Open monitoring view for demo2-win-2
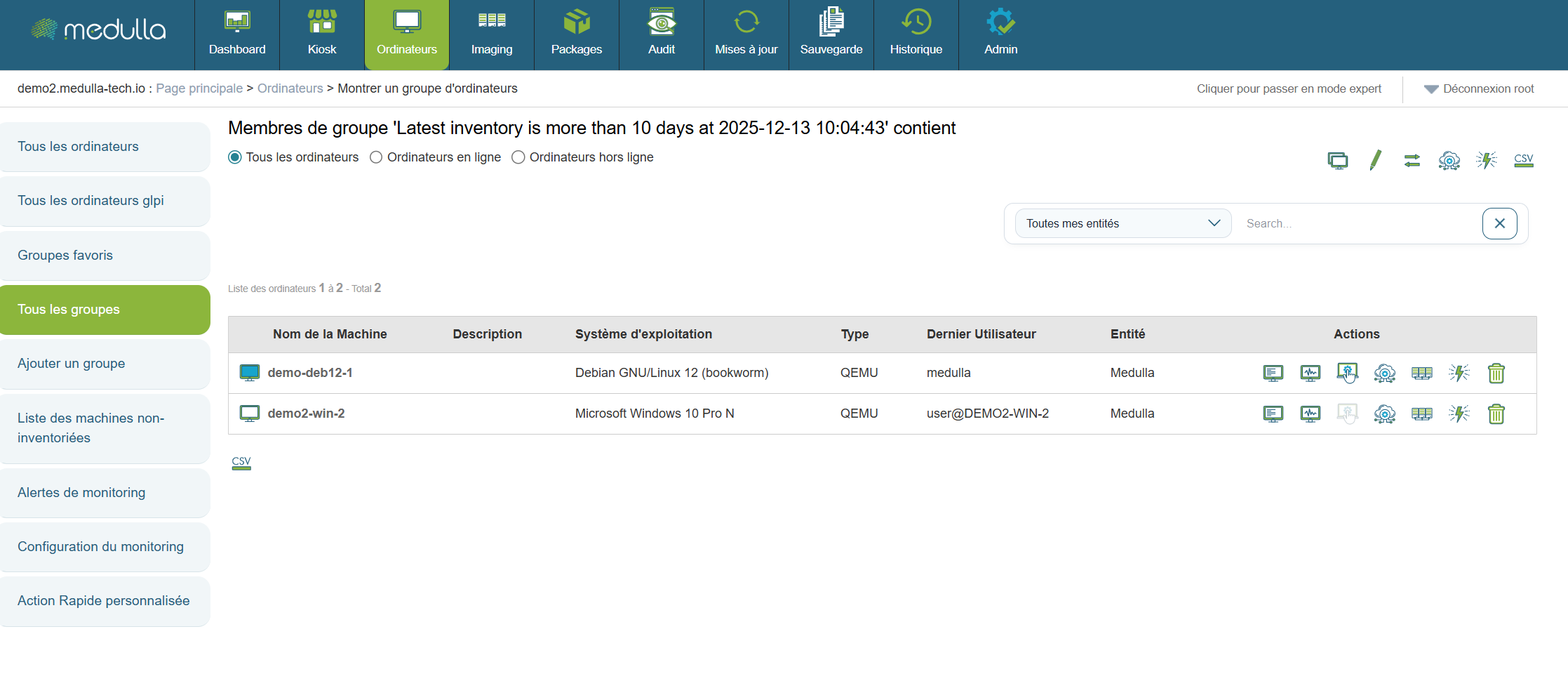The height and width of the screenshot is (681, 1568). click(1310, 414)
